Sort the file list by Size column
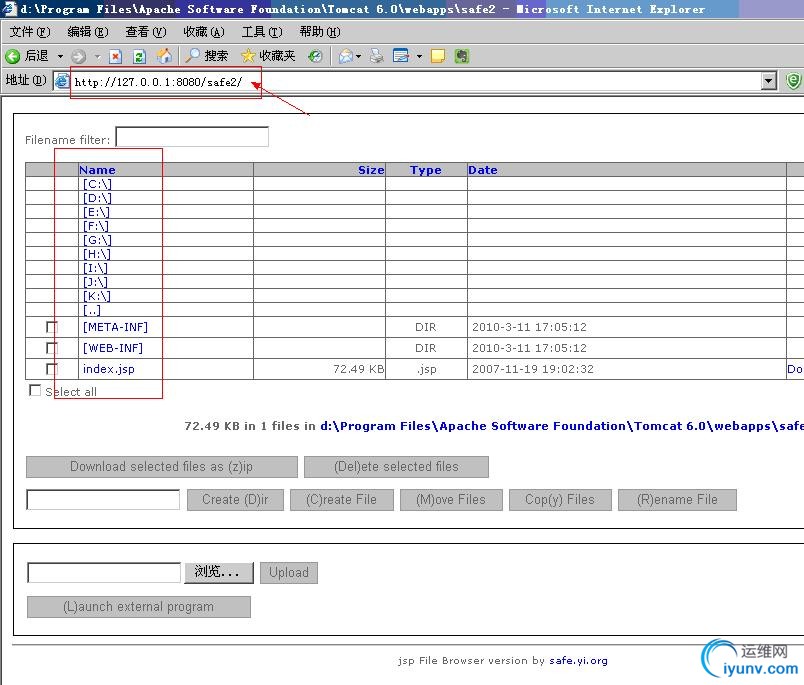 click(x=371, y=170)
